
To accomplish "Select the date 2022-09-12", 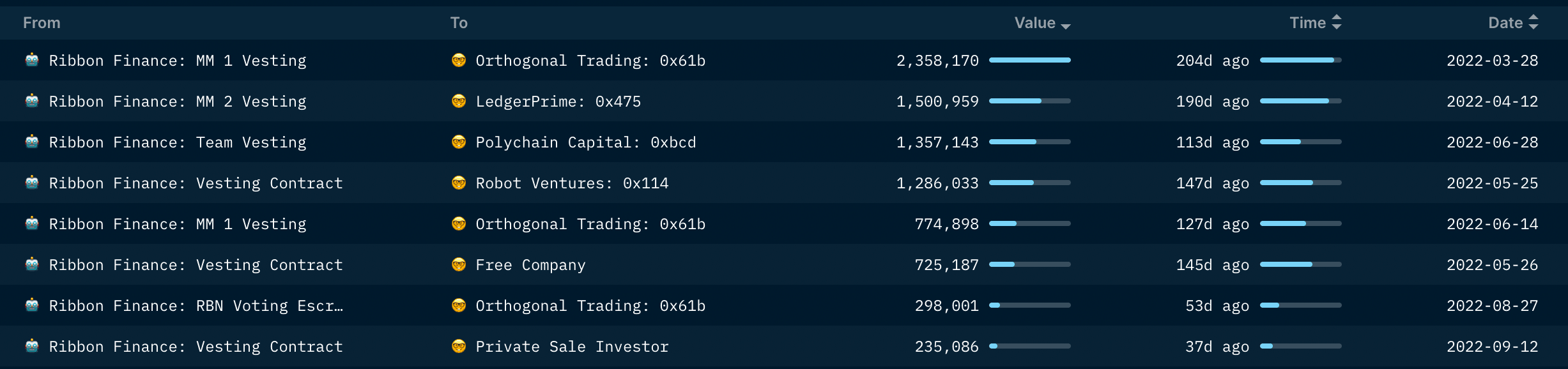I will [1493, 347].
